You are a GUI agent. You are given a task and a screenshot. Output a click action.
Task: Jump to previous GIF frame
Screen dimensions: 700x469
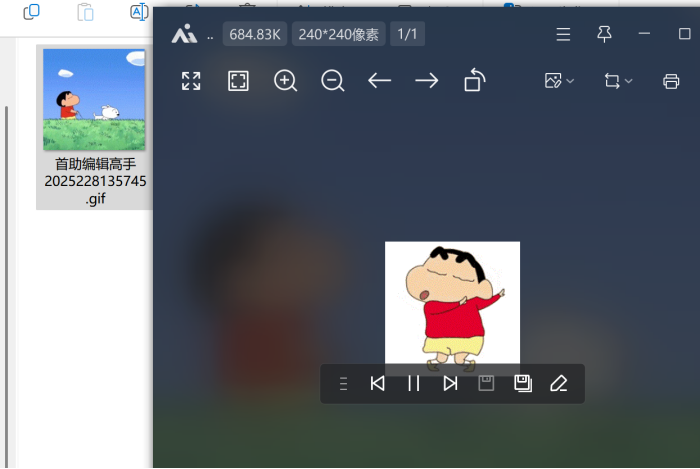[x=378, y=383]
